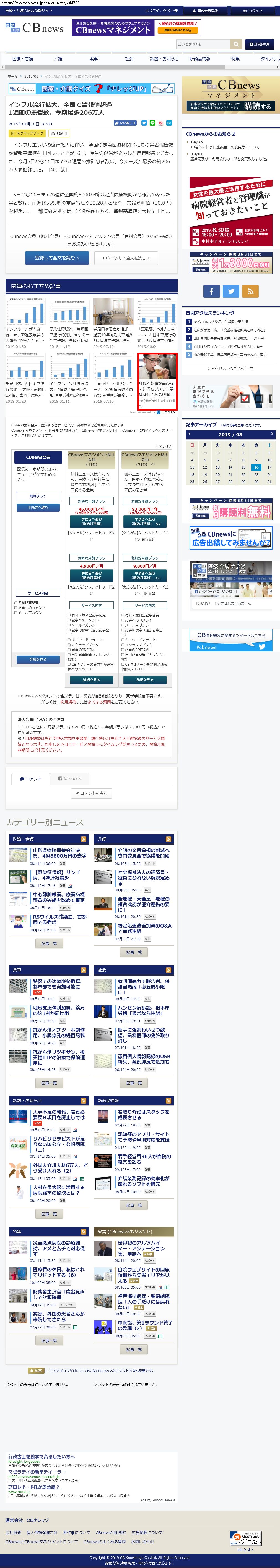Click the RSS icon in 話題・お知らせ header
280x1568 pixels.
click(84, 1101)
